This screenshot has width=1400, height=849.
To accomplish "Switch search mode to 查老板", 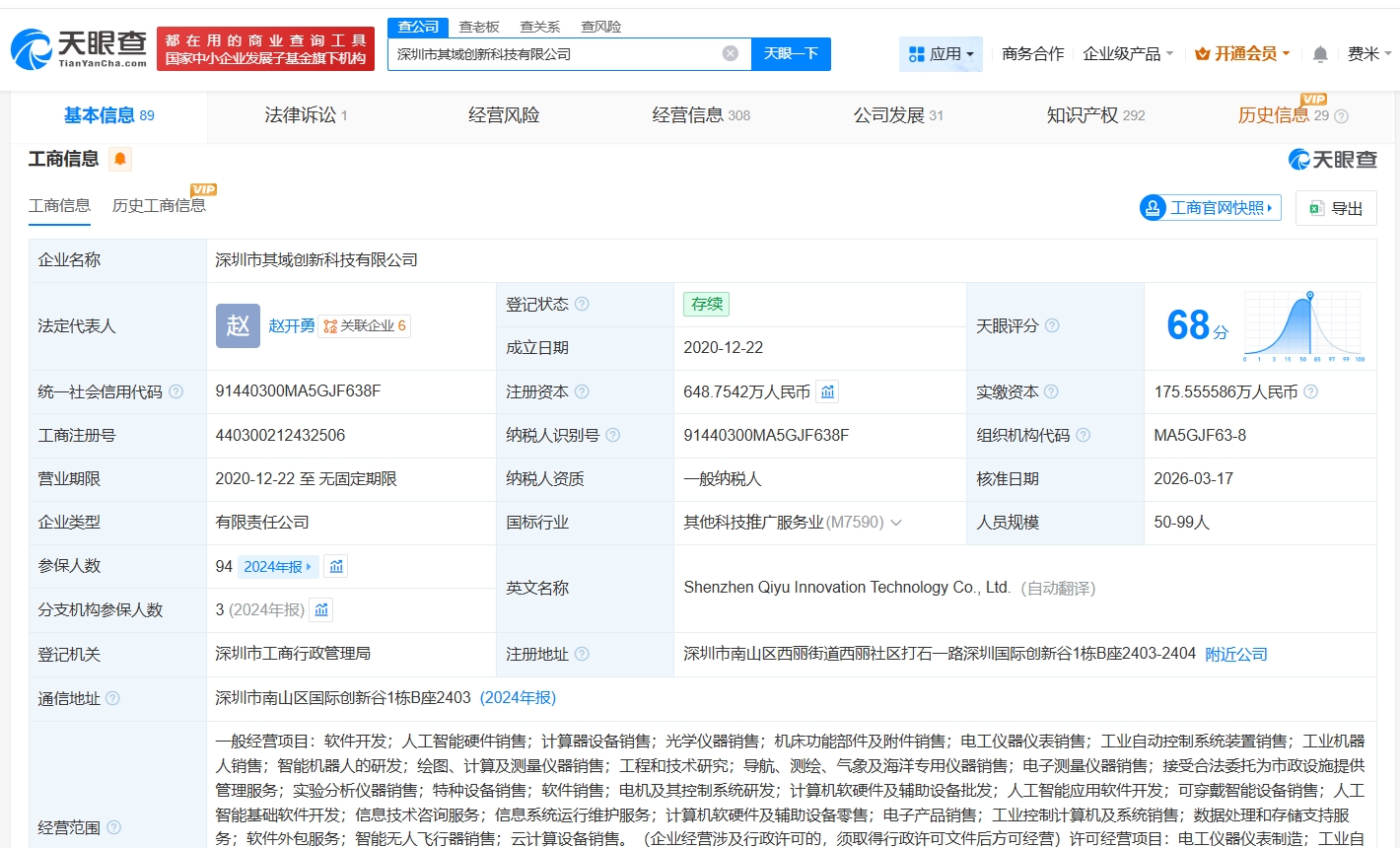I will [x=479, y=27].
